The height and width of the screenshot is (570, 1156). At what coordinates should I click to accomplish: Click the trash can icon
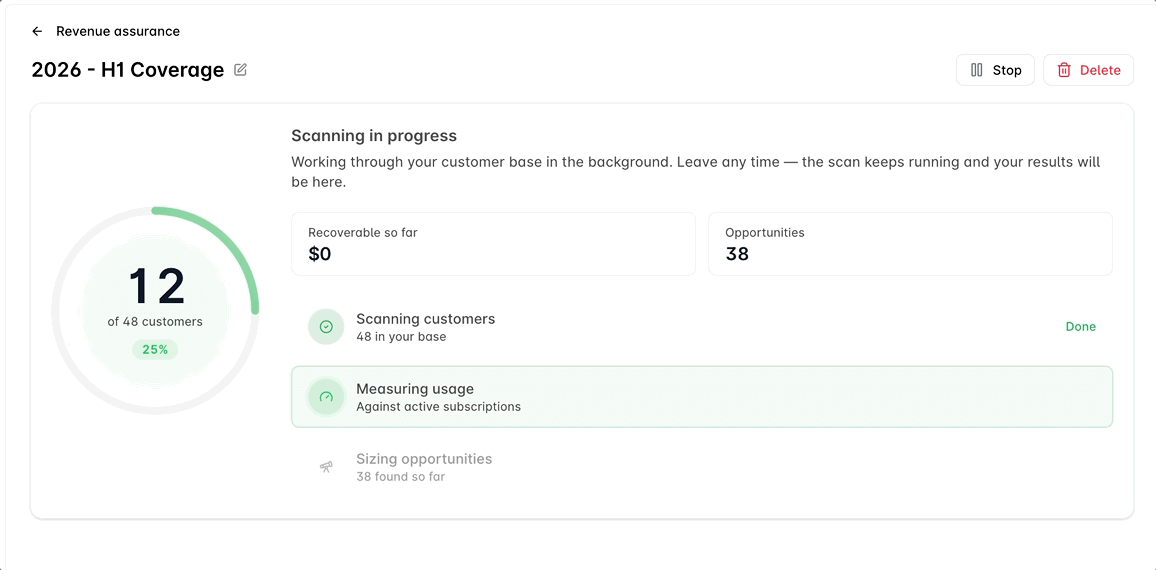point(1064,70)
